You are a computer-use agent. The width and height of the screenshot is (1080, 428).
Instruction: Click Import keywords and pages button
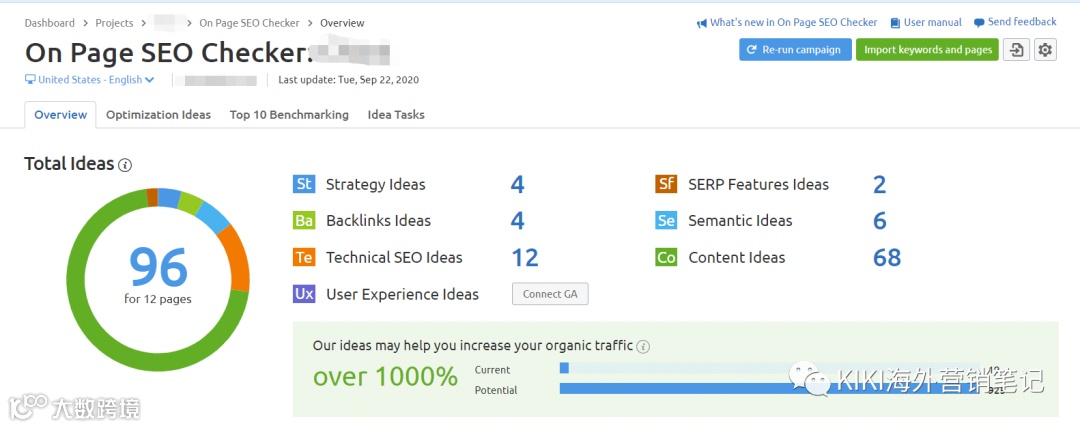click(x=927, y=50)
